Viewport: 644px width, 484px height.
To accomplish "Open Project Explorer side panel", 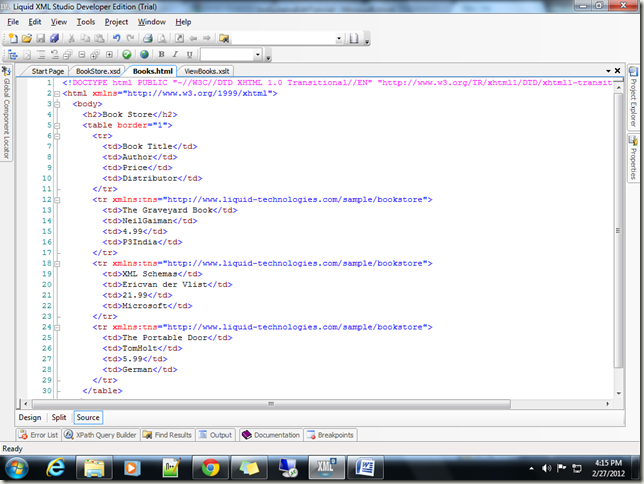I will tap(634, 101).
